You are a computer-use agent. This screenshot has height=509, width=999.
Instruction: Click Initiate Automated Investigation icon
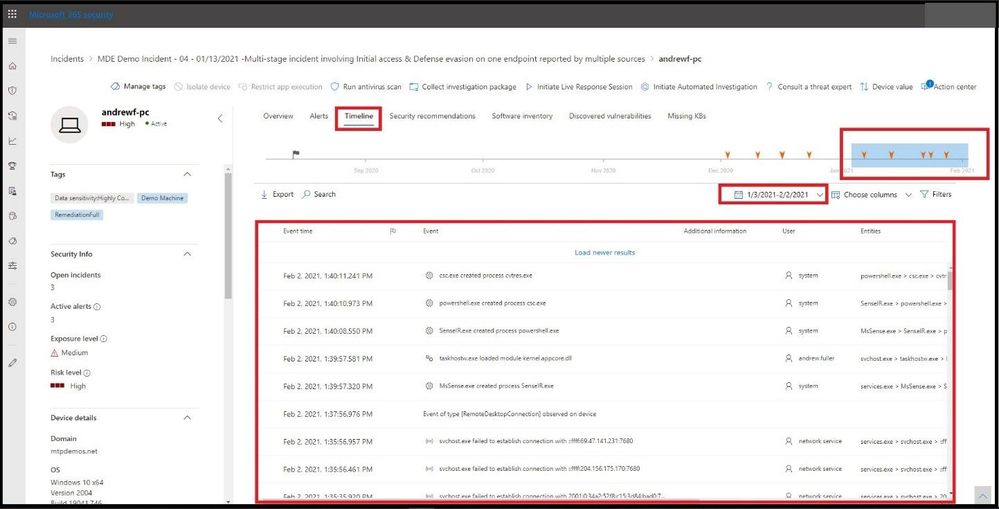[x=645, y=87]
